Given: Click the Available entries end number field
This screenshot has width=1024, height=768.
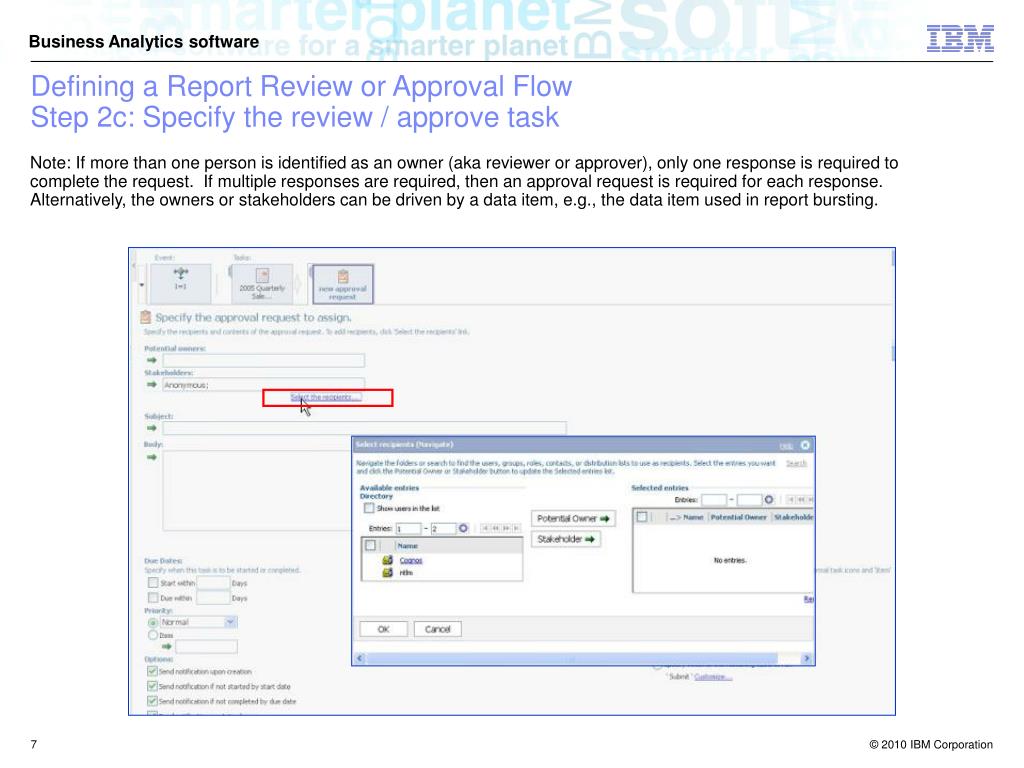Looking at the screenshot, I should [443, 528].
